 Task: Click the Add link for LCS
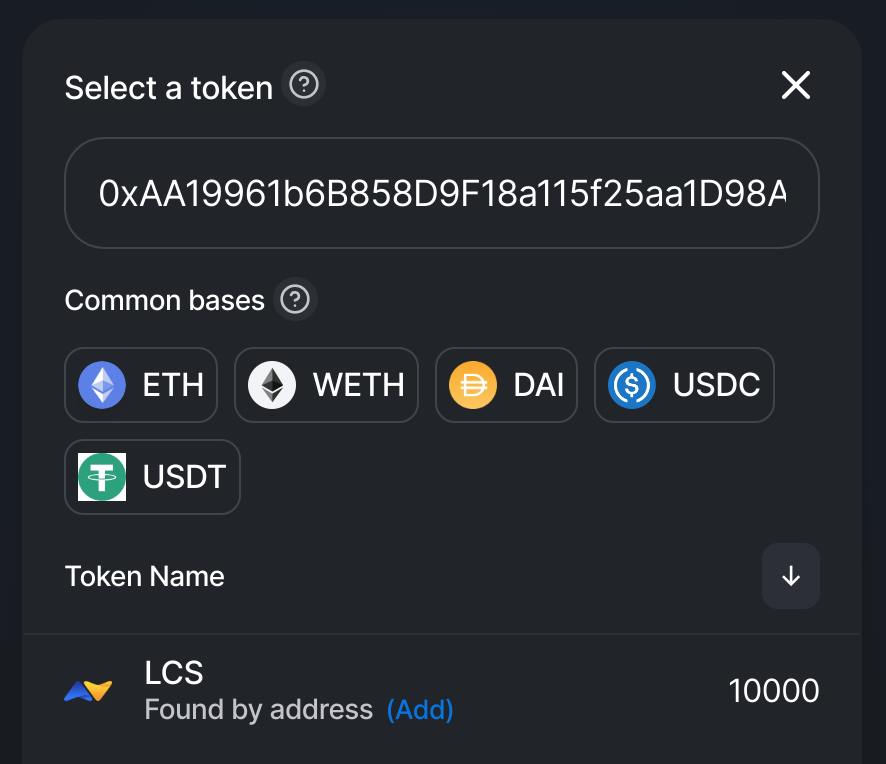tap(420, 710)
